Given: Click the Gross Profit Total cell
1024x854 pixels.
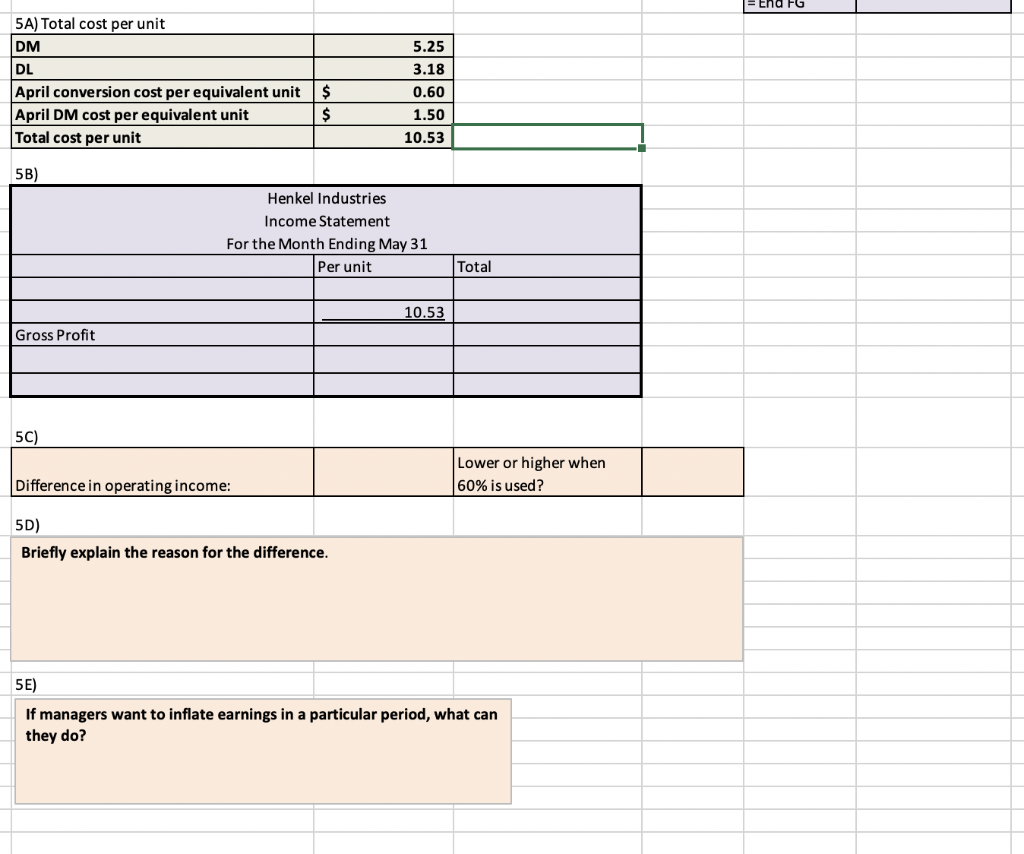Looking at the screenshot, I should click(x=547, y=335).
